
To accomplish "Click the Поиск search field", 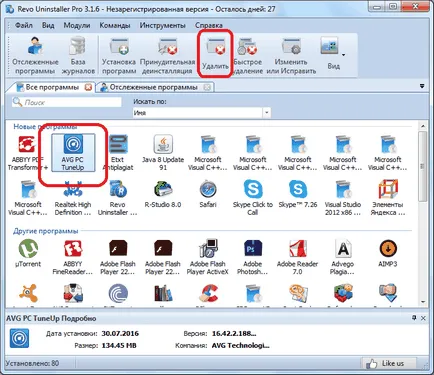I will click(67, 102).
